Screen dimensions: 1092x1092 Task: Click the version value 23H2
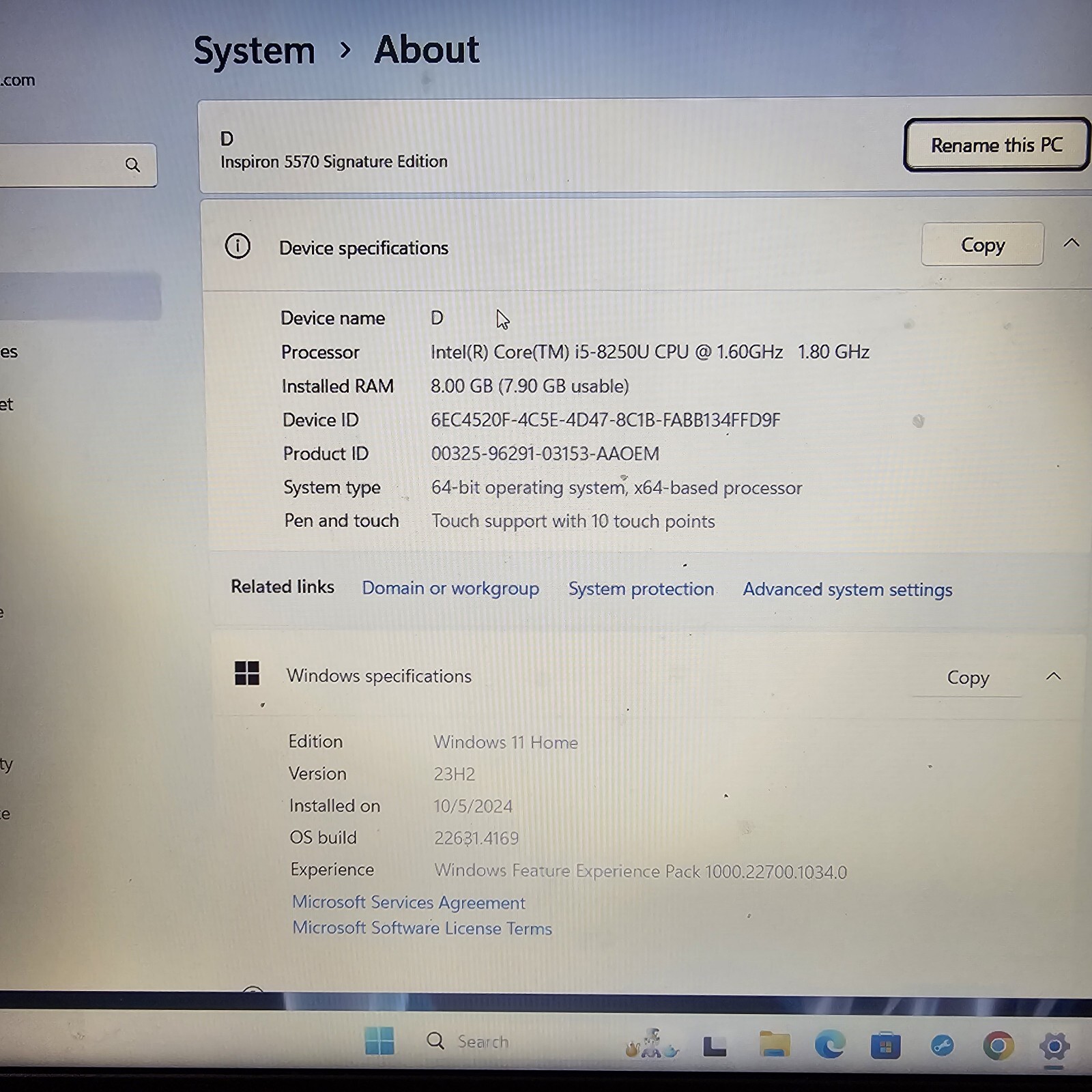click(x=454, y=774)
